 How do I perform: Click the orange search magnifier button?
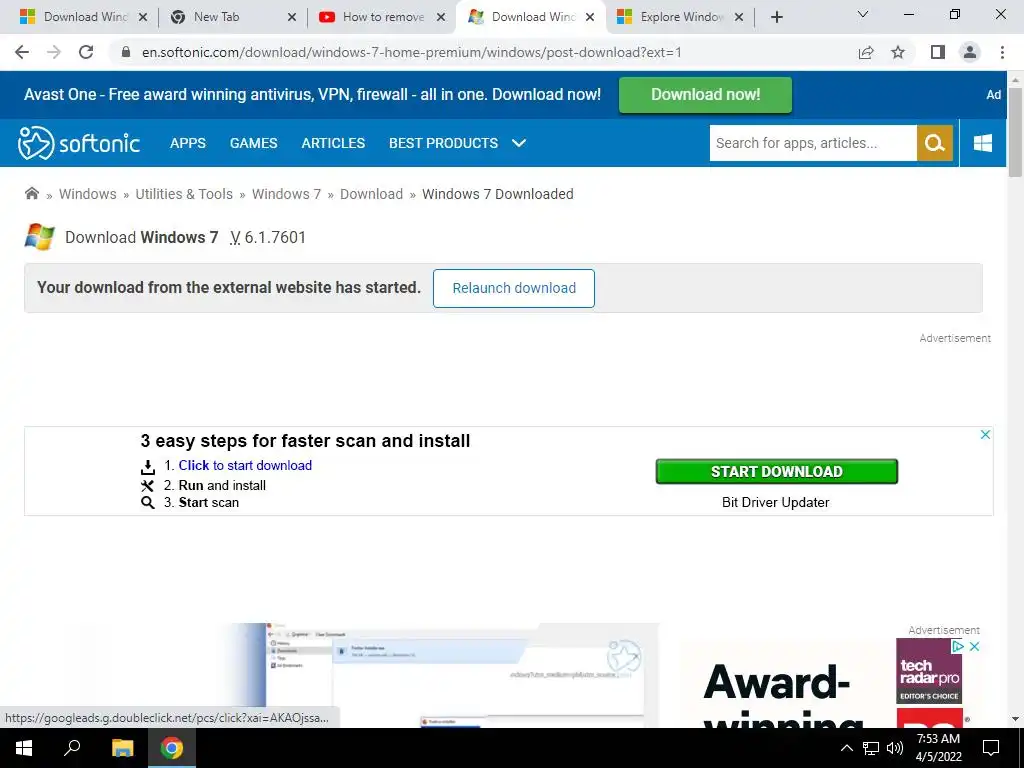[935, 143]
